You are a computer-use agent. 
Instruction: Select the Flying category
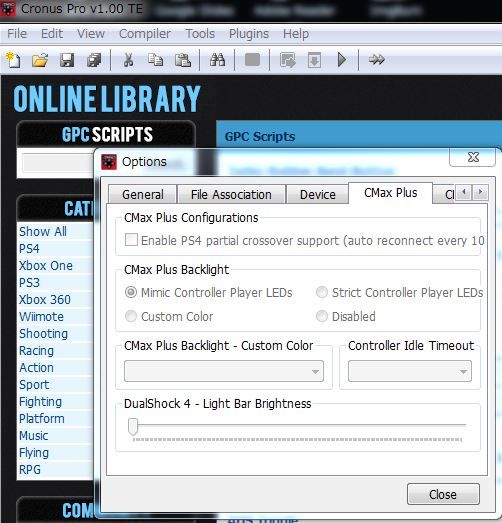click(34, 453)
